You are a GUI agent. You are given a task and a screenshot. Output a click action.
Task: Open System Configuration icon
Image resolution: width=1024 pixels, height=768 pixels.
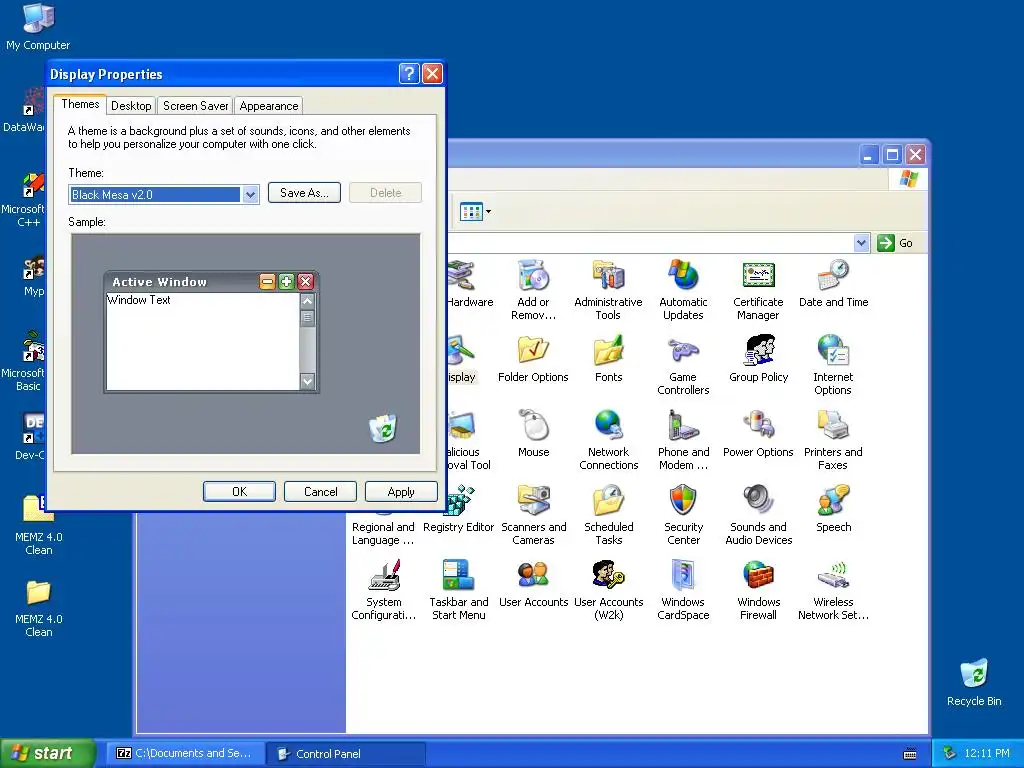click(383, 590)
